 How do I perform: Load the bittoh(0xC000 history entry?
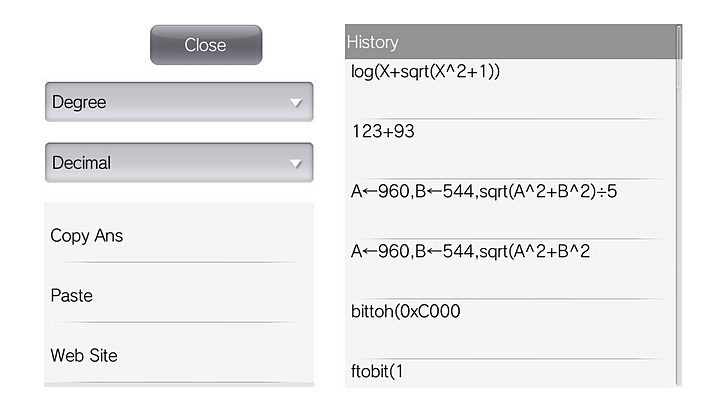pyautogui.click(x=405, y=311)
